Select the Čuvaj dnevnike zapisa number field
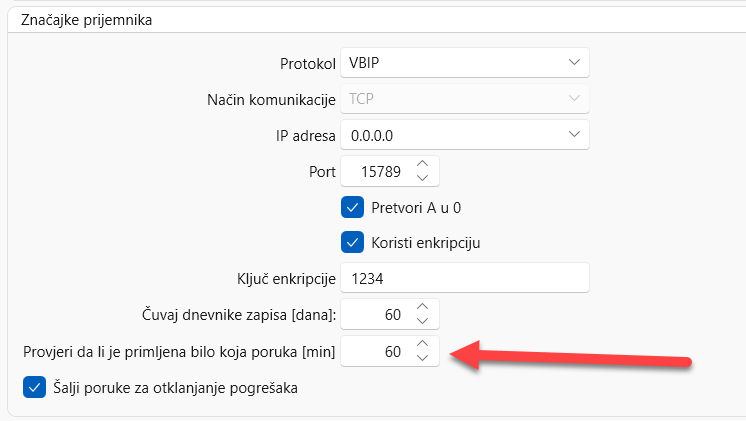 pos(374,314)
